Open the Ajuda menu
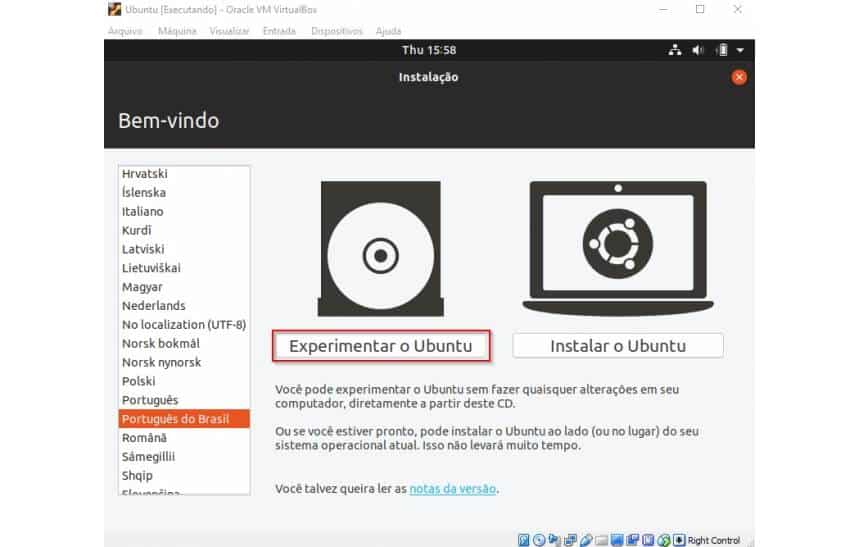 click(388, 31)
